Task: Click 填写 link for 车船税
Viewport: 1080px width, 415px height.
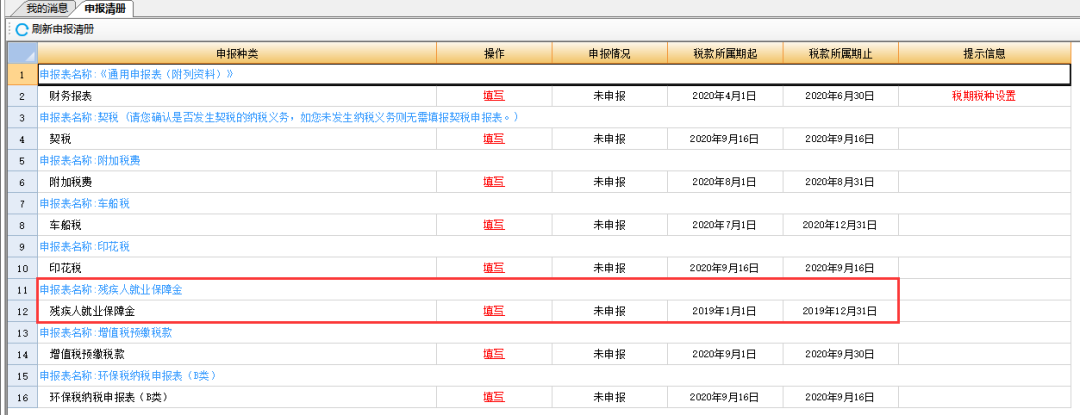Action: click(494, 224)
